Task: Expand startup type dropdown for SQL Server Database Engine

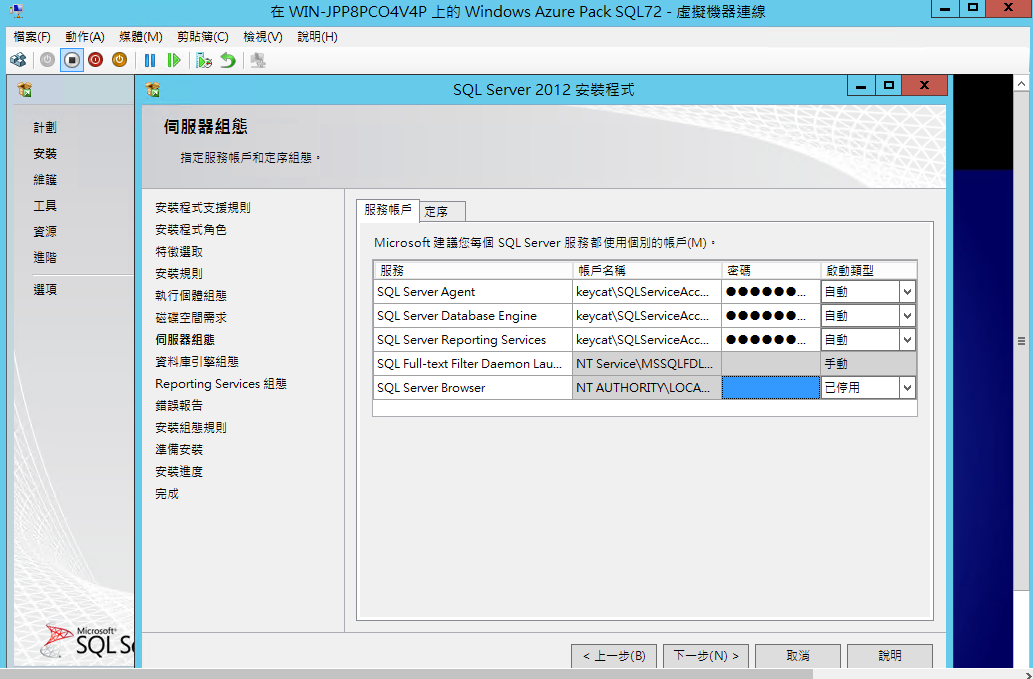Action: (x=907, y=316)
